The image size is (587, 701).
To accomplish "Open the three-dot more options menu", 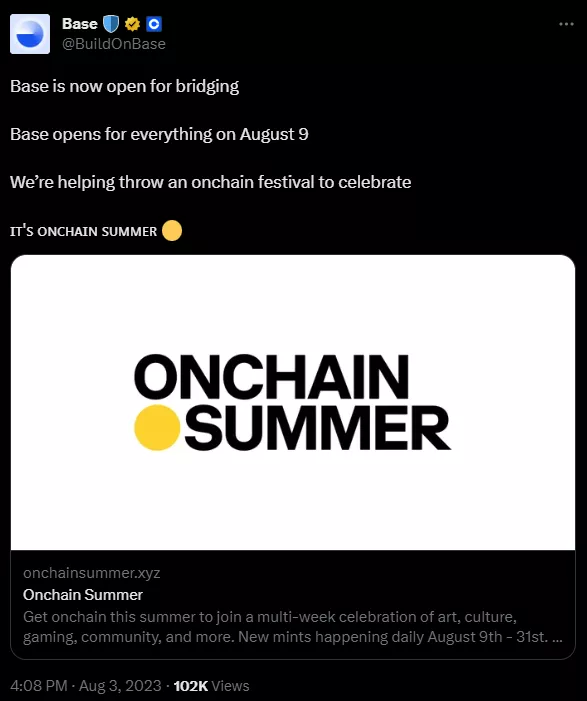I will [x=566, y=24].
